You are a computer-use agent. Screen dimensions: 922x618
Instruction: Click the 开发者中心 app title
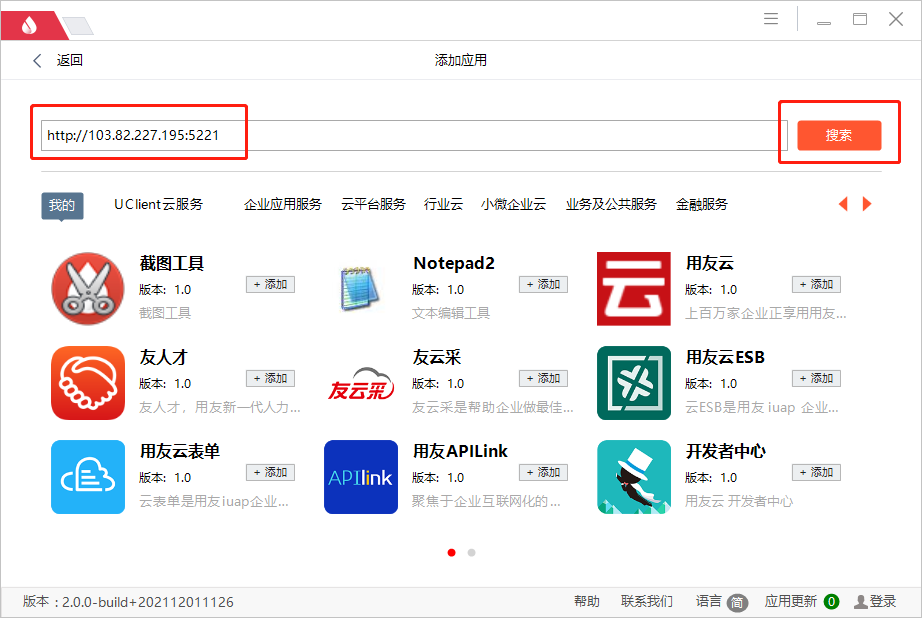726,452
